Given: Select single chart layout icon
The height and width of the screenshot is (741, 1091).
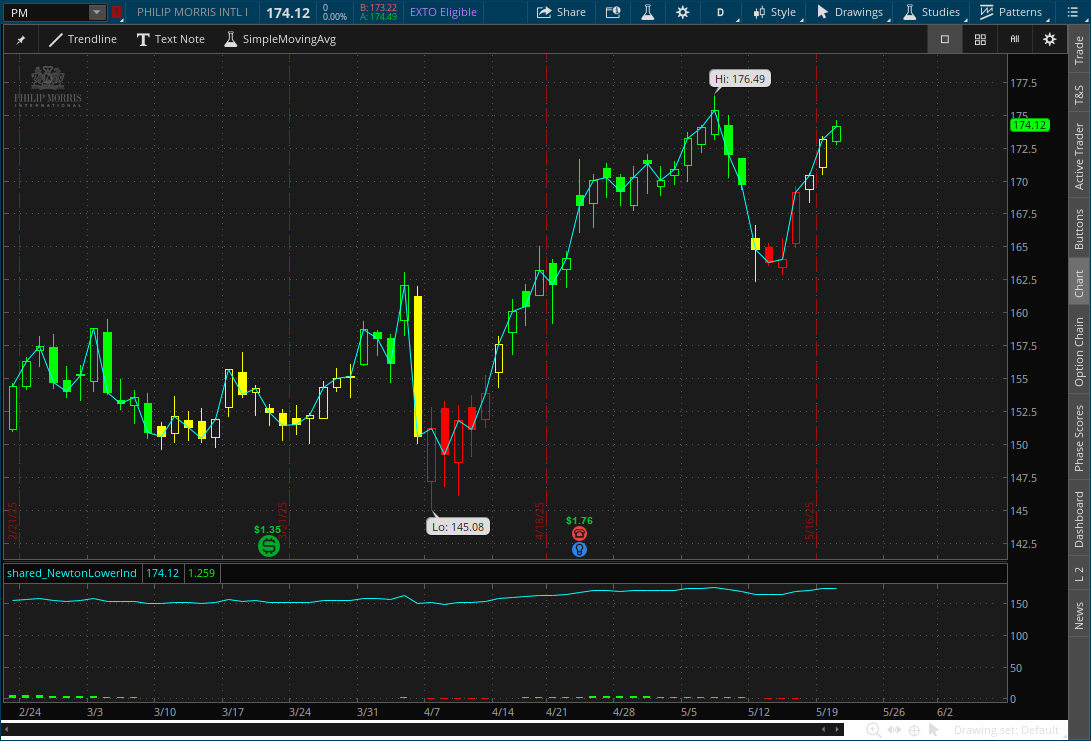Looking at the screenshot, I should (x=945, y=40).
